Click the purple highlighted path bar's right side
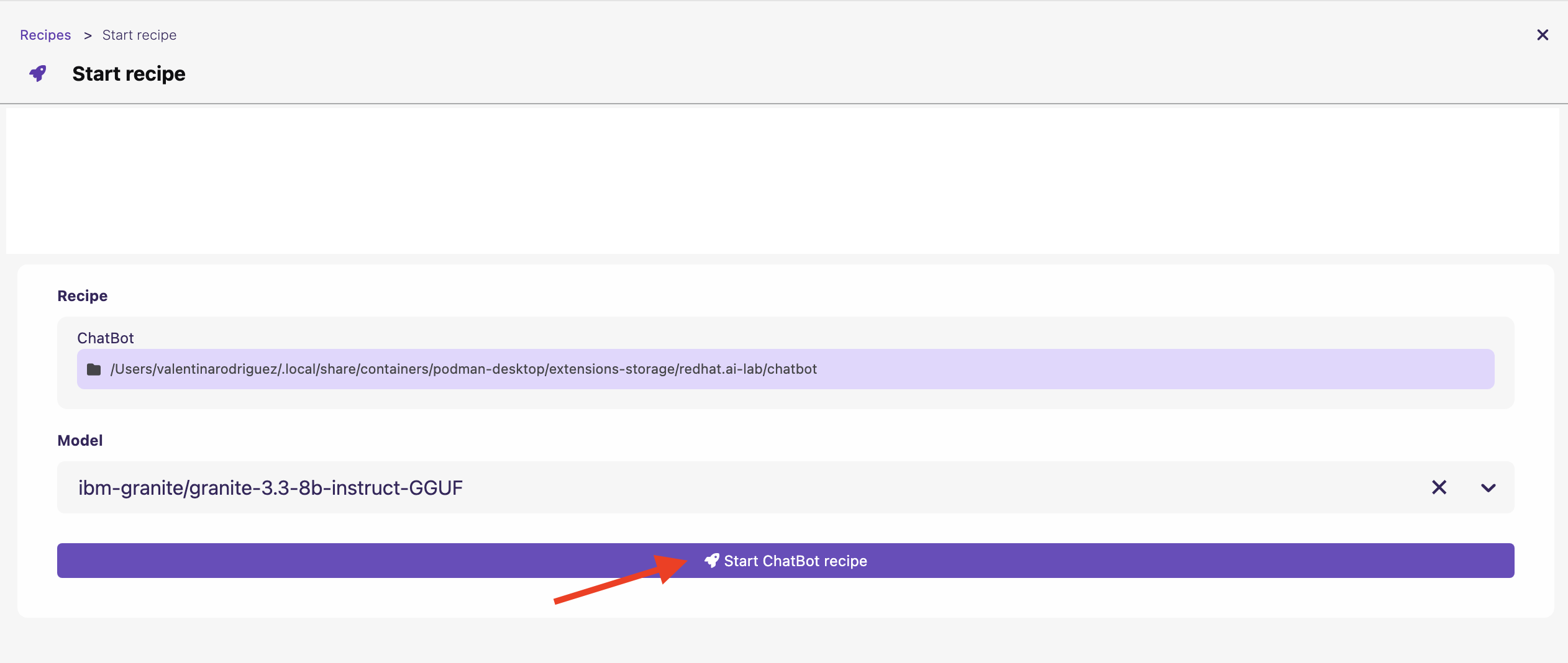Viewport: 1568px width, 663px height. tap(1305, 369)
